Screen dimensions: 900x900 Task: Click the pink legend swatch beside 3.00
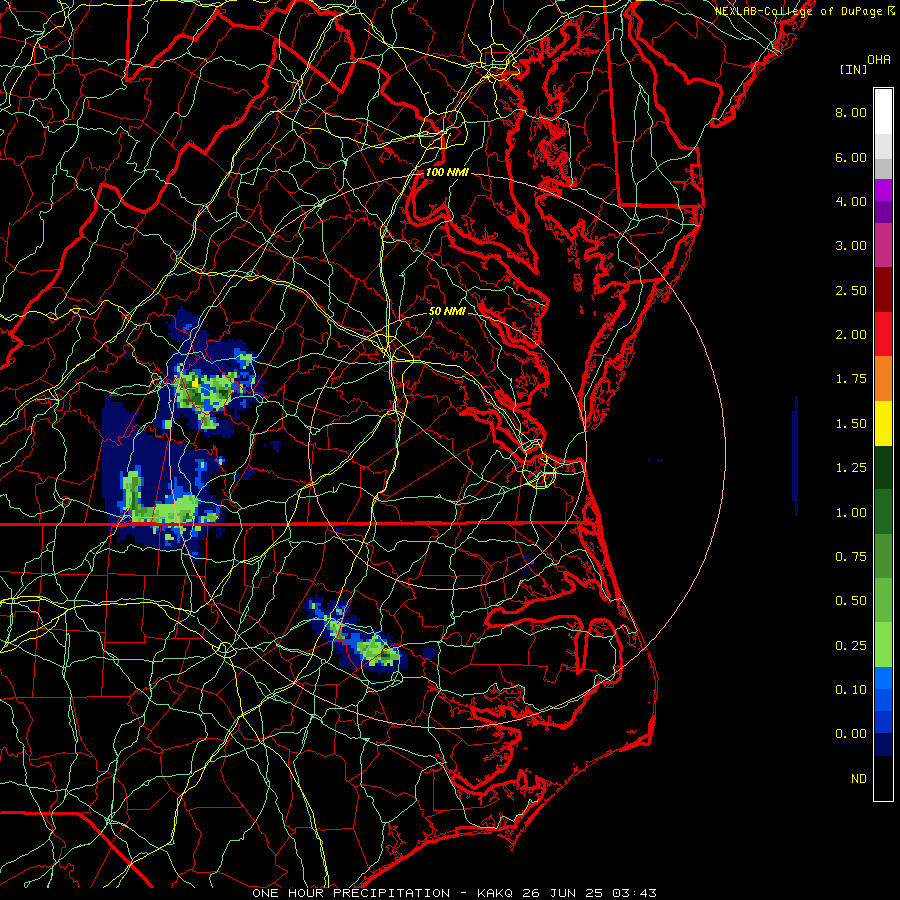click(x=883, y=245)
